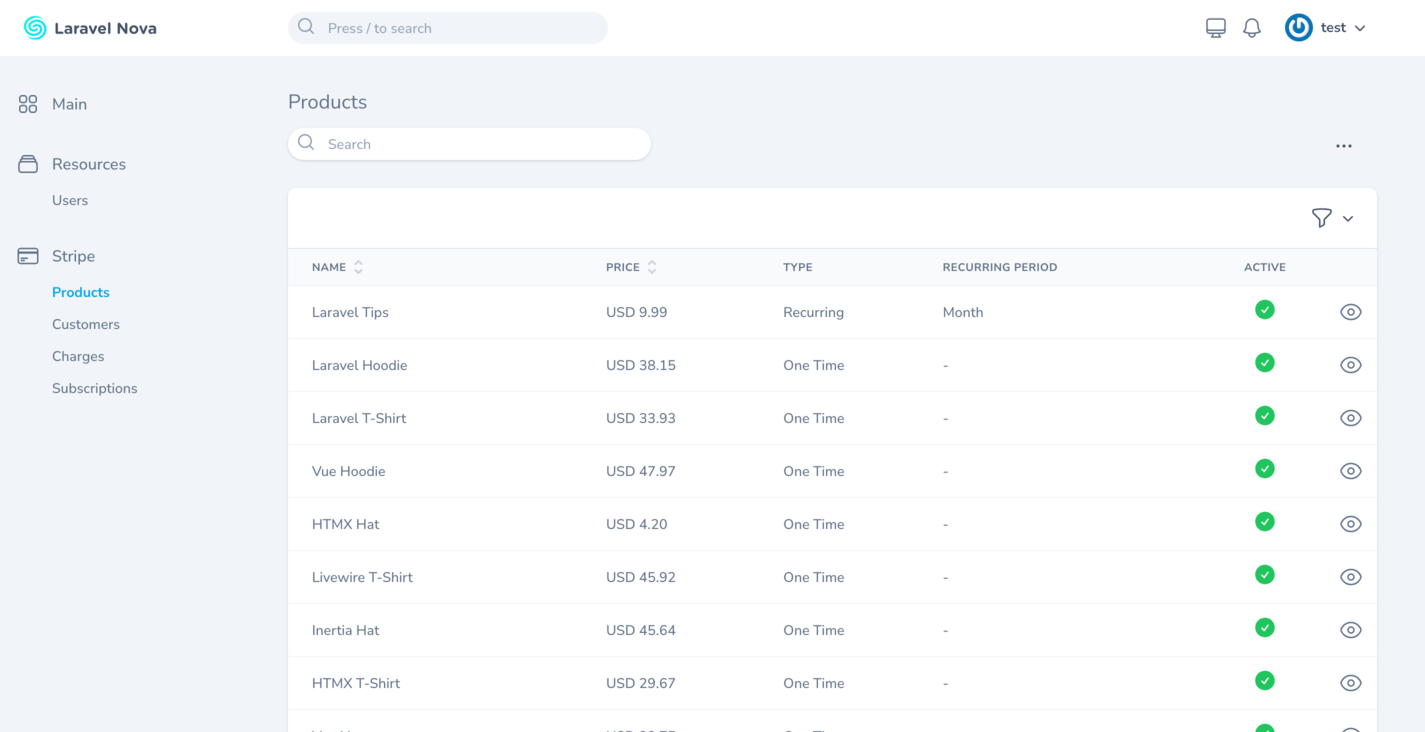Click the 'HTMX Hat' name cell

tap(346, 524)
